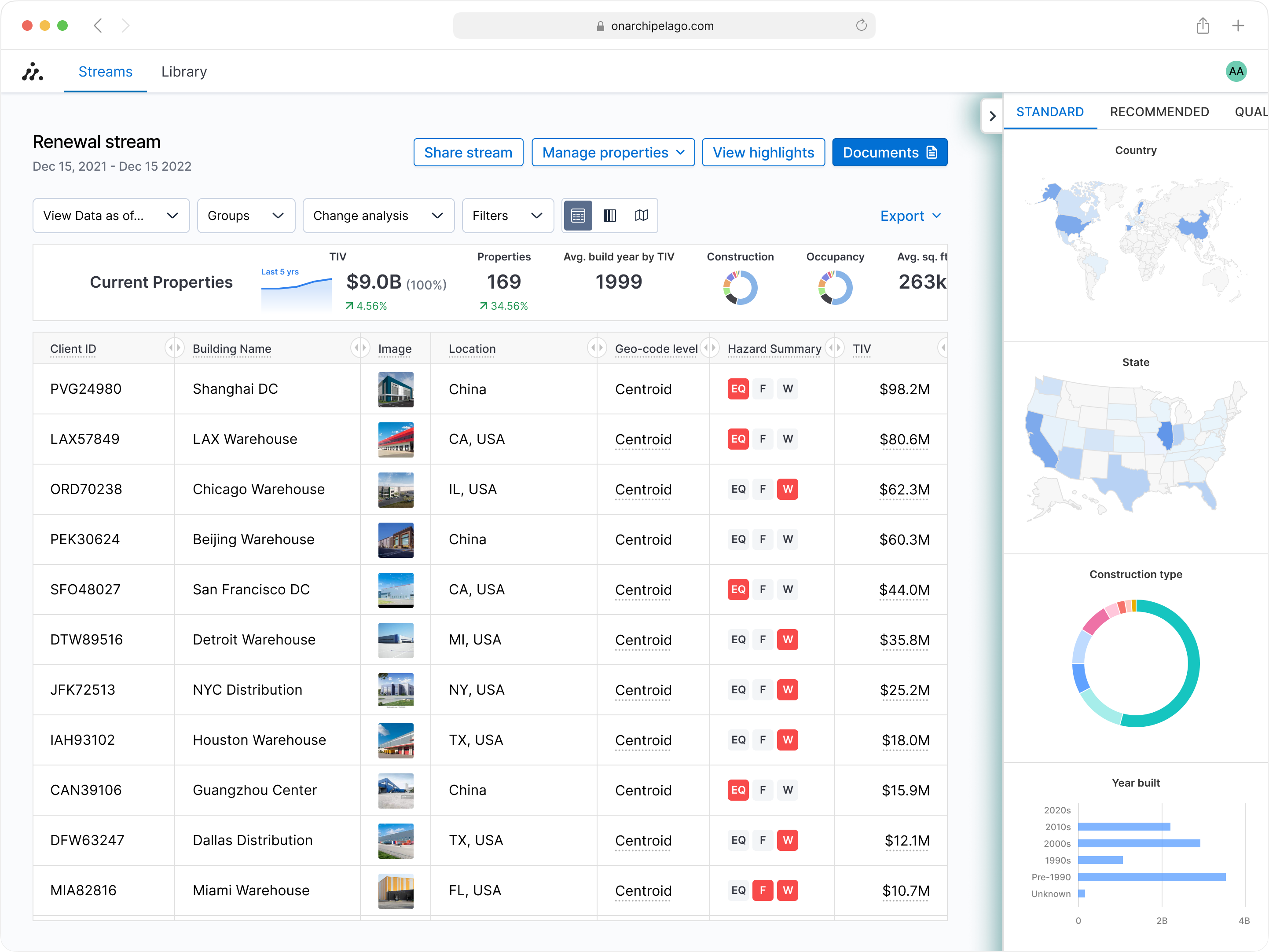The width and height of the screenshot is (1269, 952).
Task: Switch to map view icon
Action: tap(642, 216)
